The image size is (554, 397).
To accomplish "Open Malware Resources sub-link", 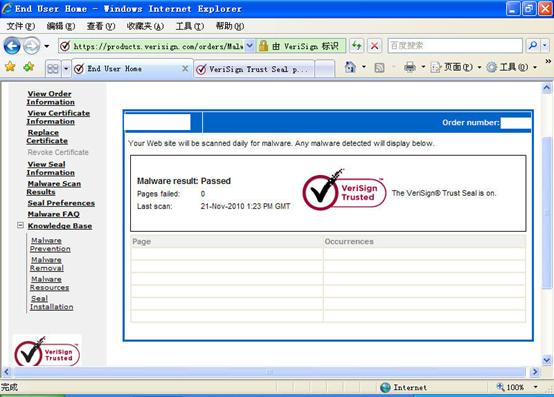I will 49,283.
